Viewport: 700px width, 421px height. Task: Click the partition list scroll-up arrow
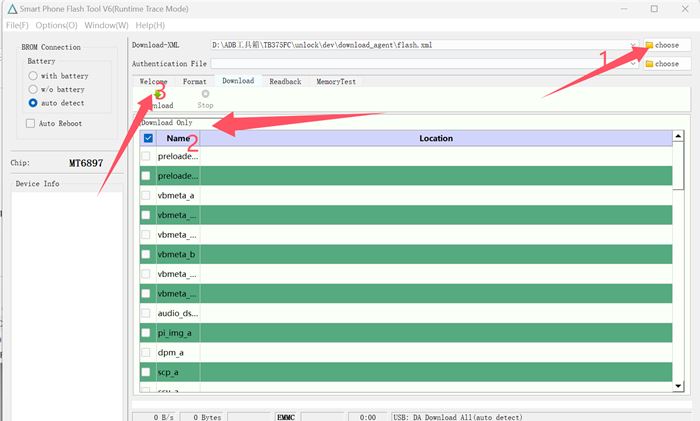tap(678, 136)
